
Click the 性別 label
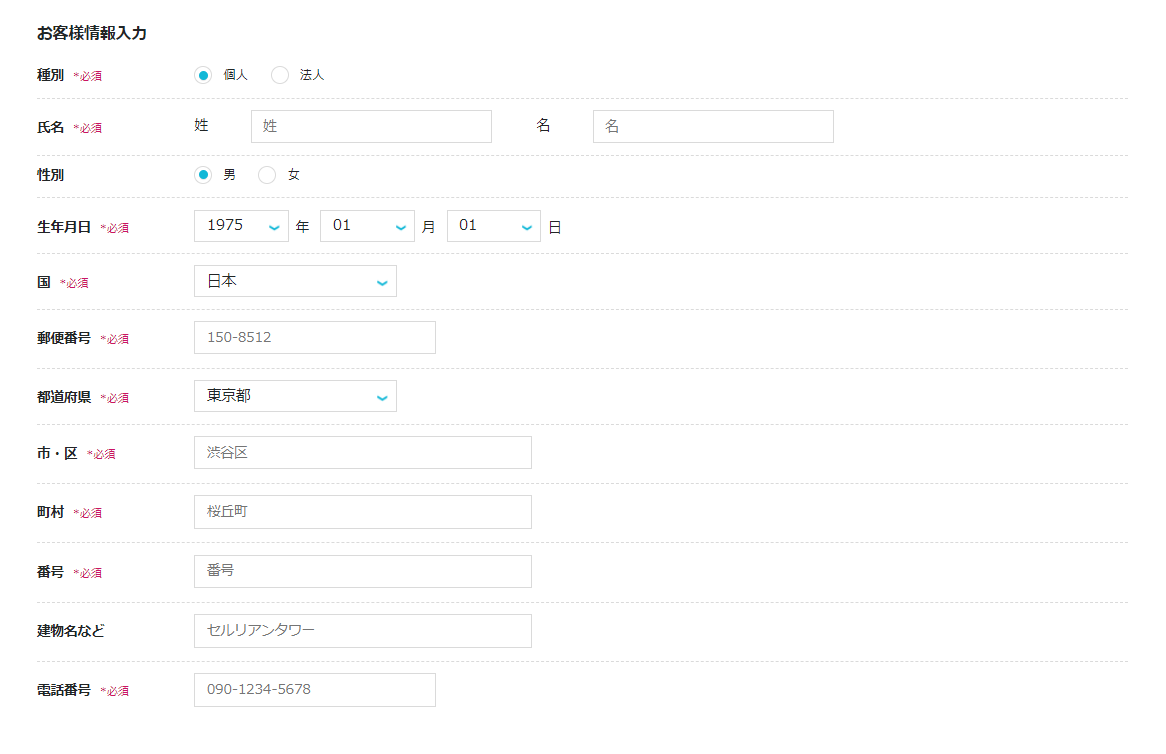point(51,175)
